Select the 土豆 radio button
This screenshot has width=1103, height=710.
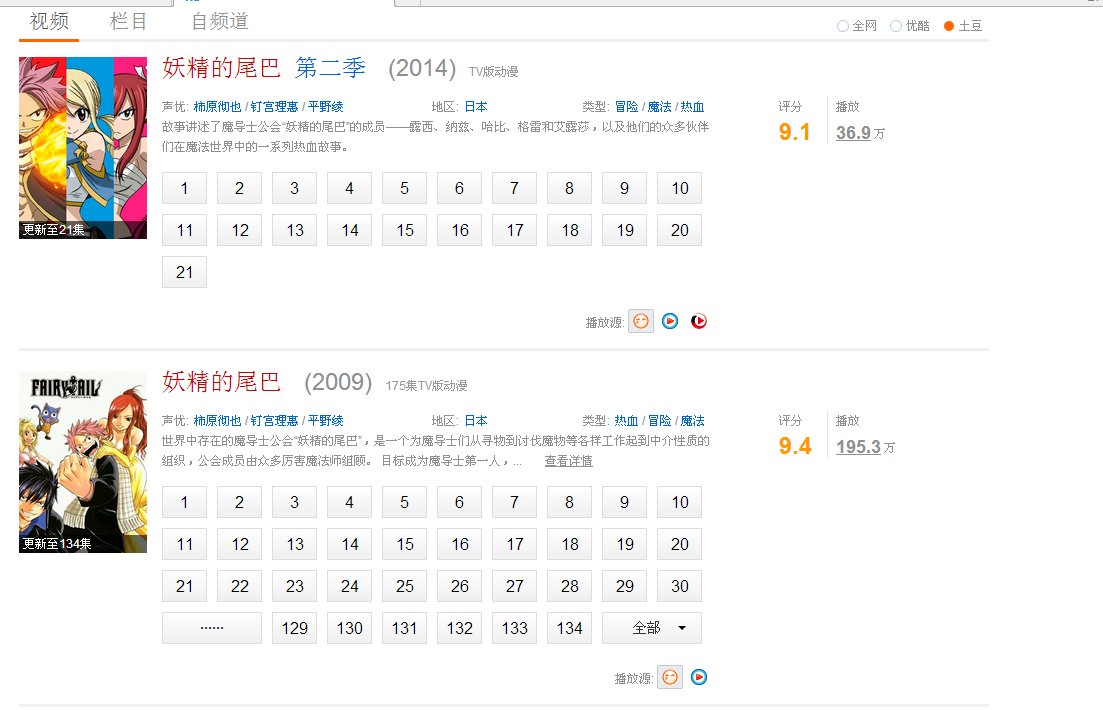(x=949, y=26)
